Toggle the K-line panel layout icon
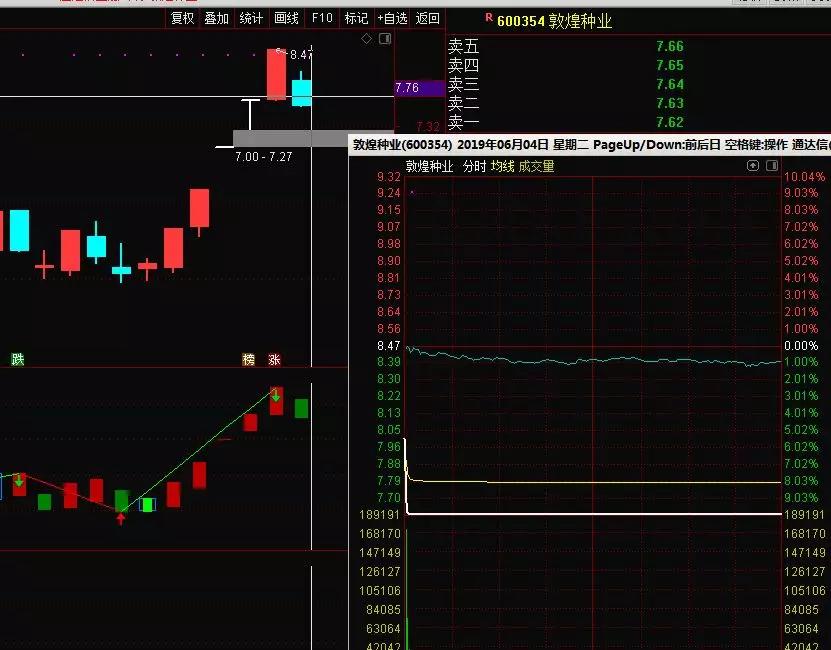 point(383,39)
